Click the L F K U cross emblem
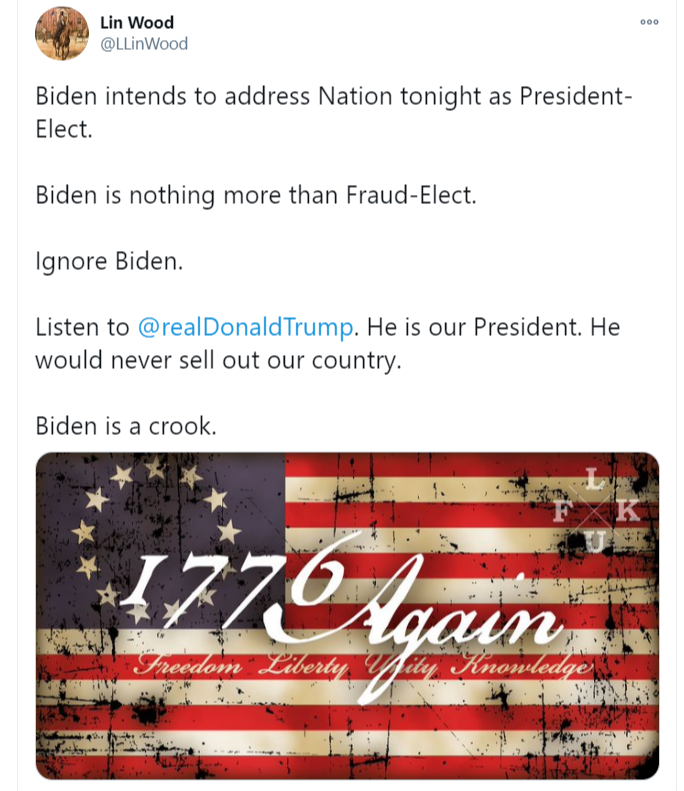Image resolution: width=684 pixels, height=791 pixels. coord(597,512)
